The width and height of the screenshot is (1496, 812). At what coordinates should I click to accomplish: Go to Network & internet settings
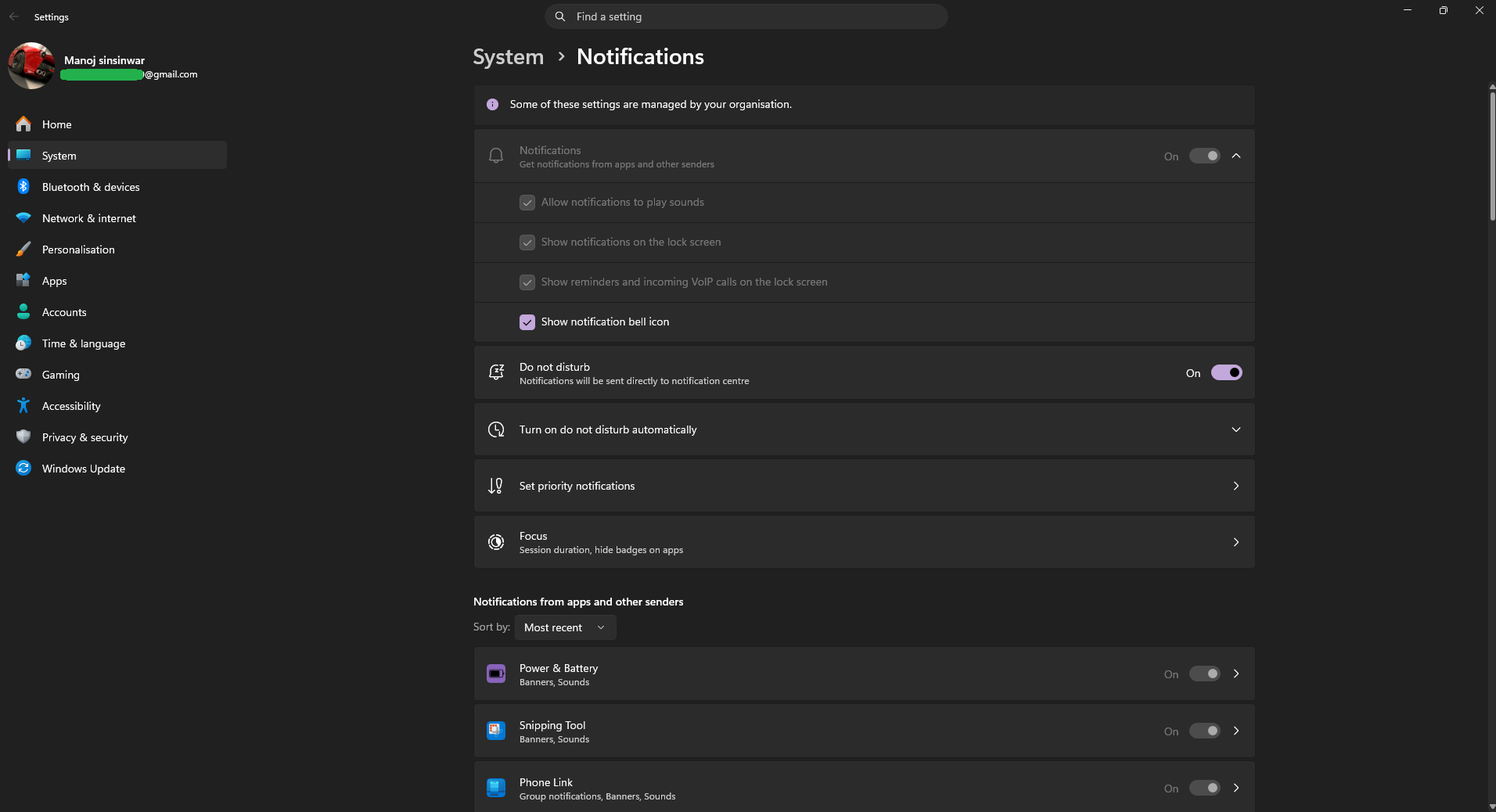[x=88, y=218]
